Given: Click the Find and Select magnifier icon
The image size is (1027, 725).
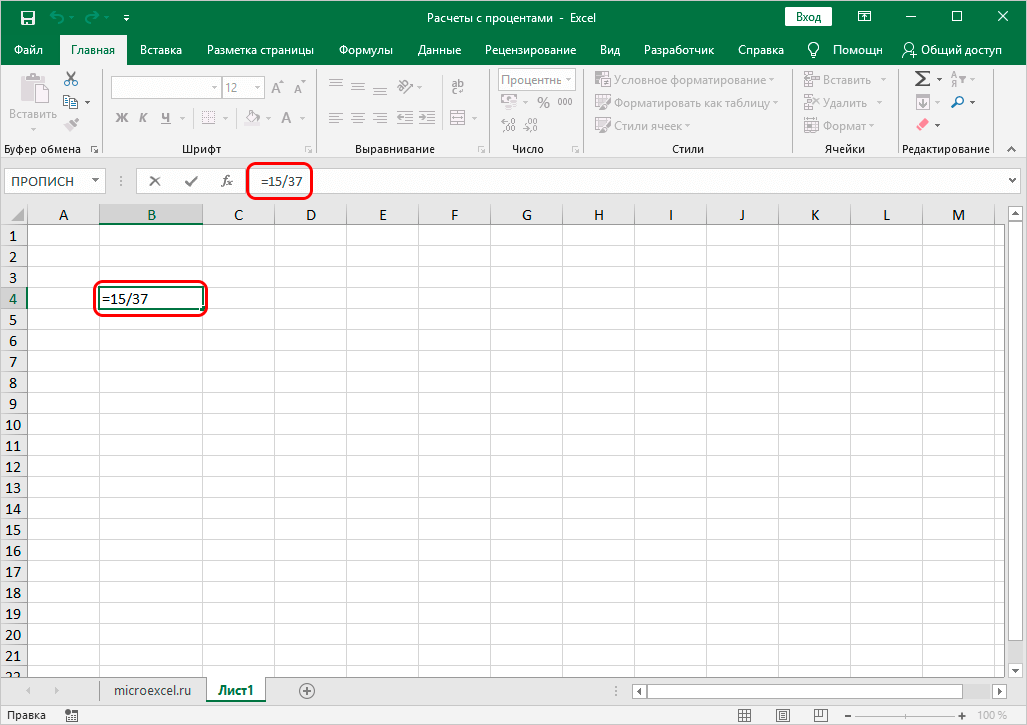Looking at the screenshot, I should coord(957,102).
